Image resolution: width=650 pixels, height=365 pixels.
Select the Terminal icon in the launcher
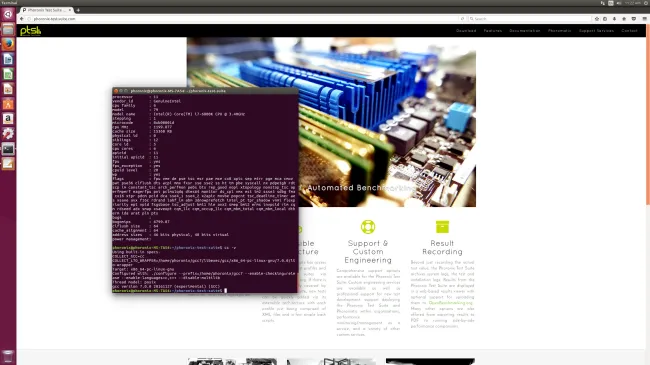point(8,148)
